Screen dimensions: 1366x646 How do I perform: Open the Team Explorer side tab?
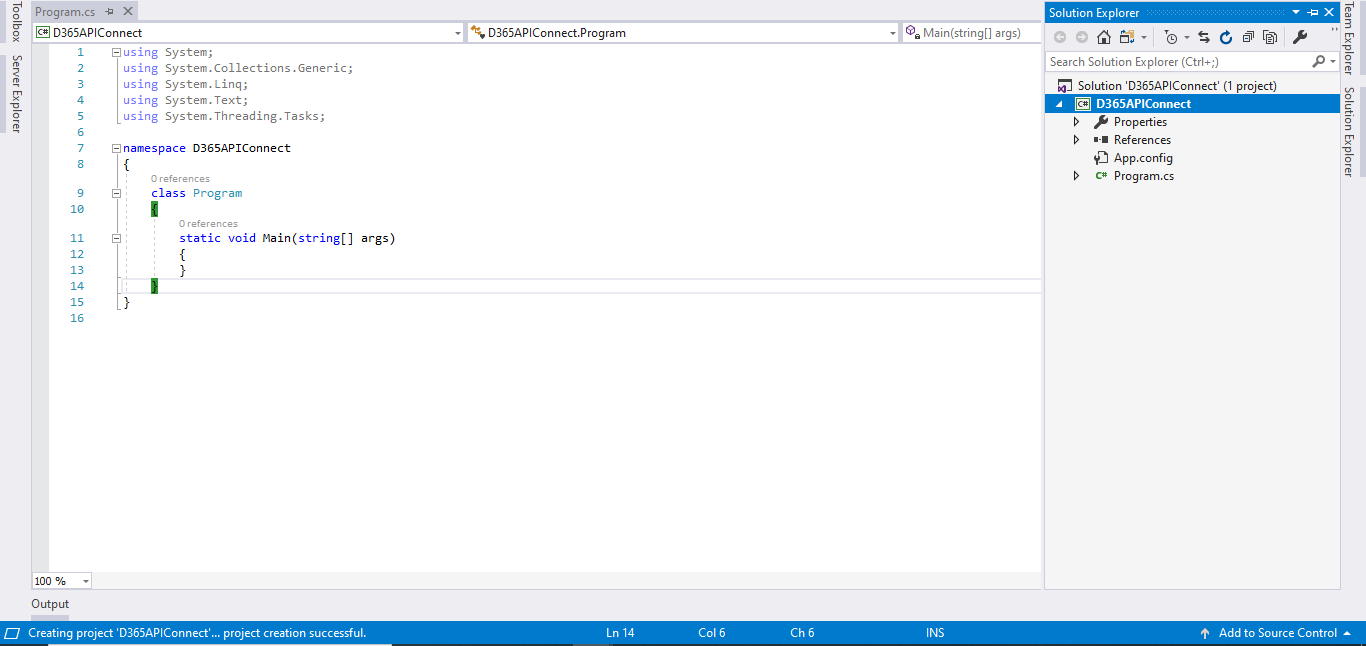(1349, 38)
